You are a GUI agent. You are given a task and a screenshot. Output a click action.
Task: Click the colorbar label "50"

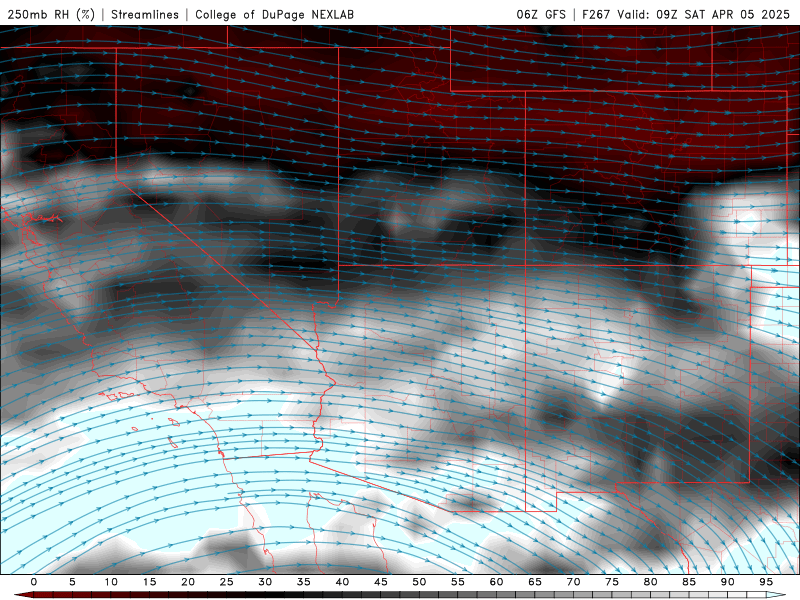[x=419, y=582]
